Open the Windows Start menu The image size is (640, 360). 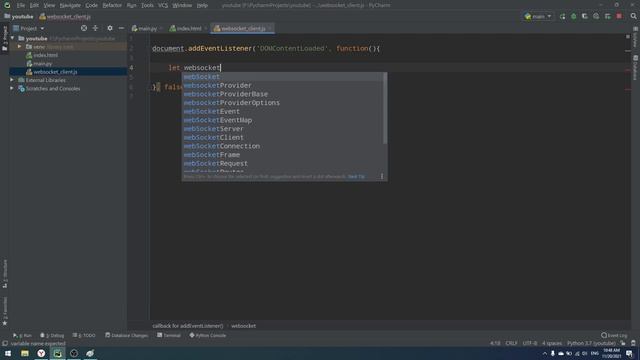(8, 353)
